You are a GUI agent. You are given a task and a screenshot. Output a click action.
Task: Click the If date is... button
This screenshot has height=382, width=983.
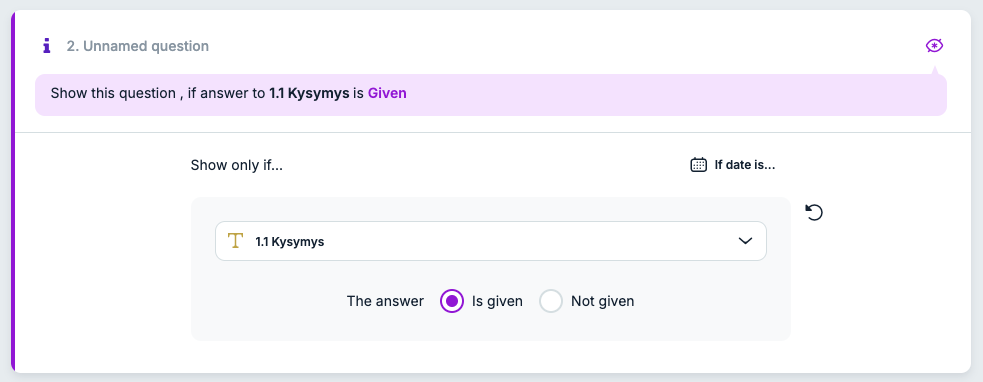(733, 165)
